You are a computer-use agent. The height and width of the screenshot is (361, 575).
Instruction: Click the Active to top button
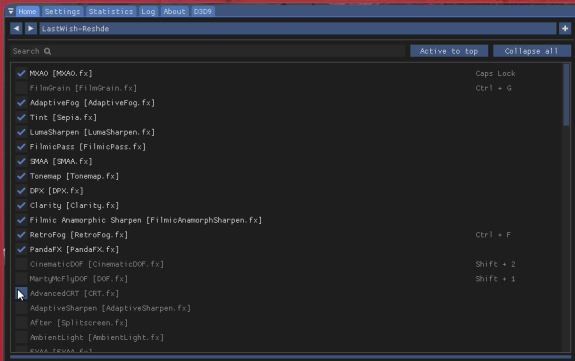pyautogui.click(x=449, y=51)
